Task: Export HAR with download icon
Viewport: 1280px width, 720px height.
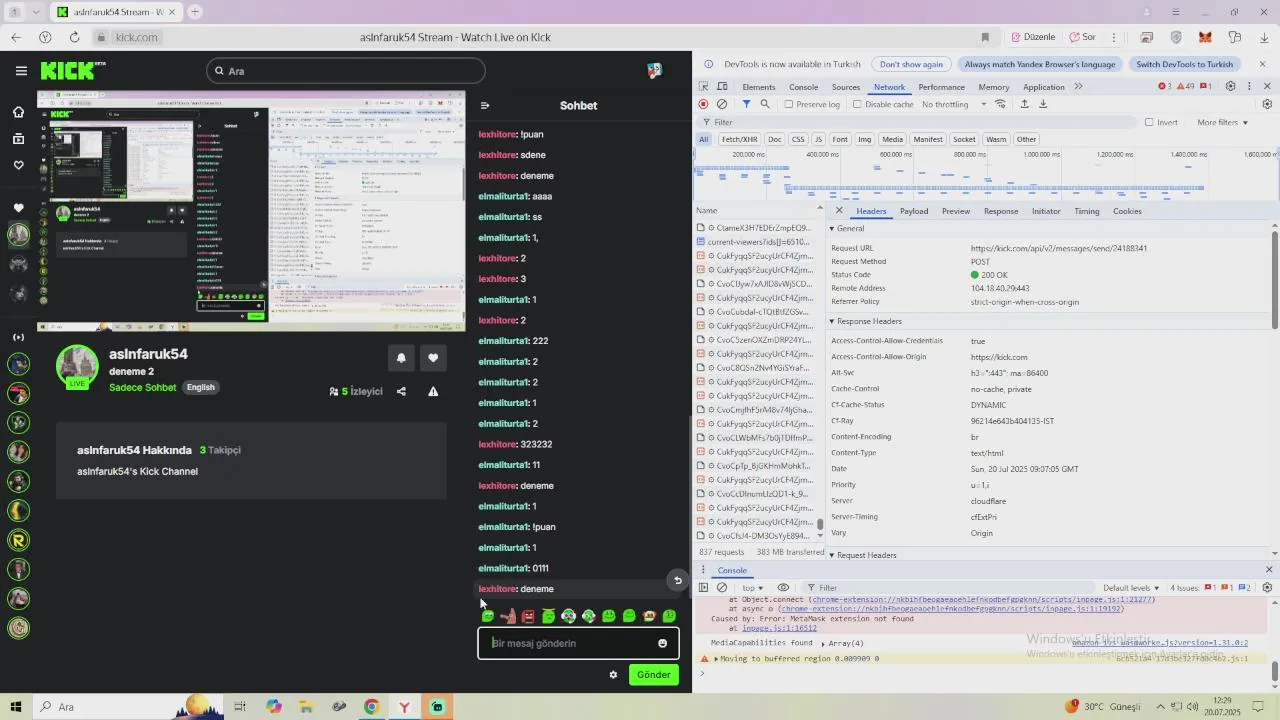Action: click(1043, 104)
